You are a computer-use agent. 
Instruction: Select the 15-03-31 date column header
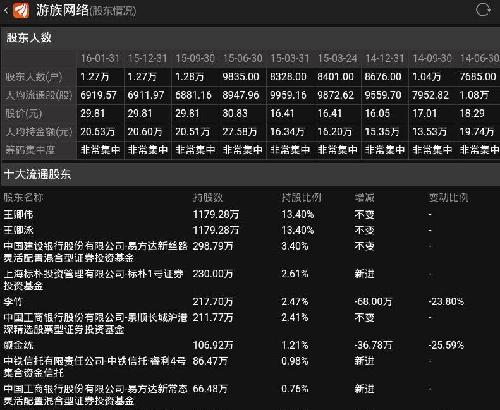[x=290, y=58]
